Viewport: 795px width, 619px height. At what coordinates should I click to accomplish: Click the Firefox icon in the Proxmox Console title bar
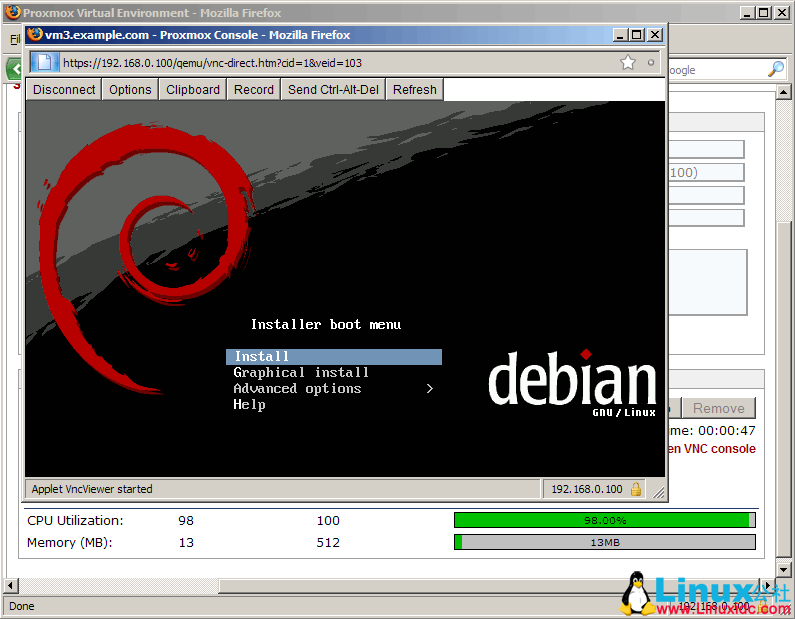pyautogui.click(x=35, y=34)
